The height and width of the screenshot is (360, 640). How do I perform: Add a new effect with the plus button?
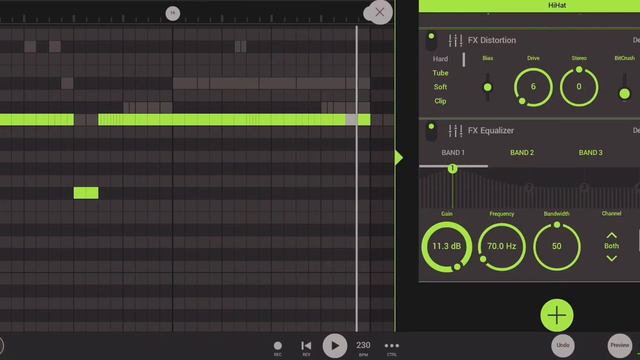557,315
